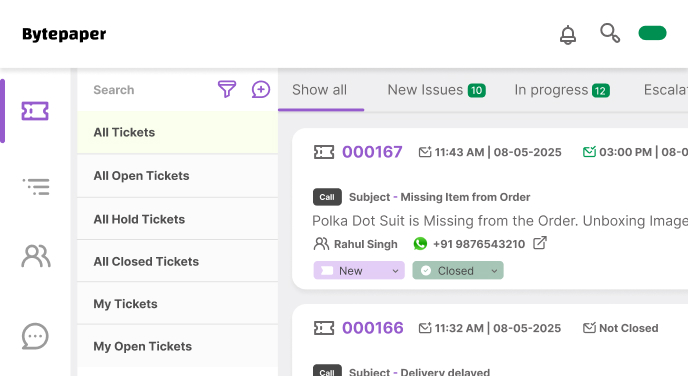688x376 pixels.
Task: Click the New Issues count badge 10
Action: click(x=477, y=90)
